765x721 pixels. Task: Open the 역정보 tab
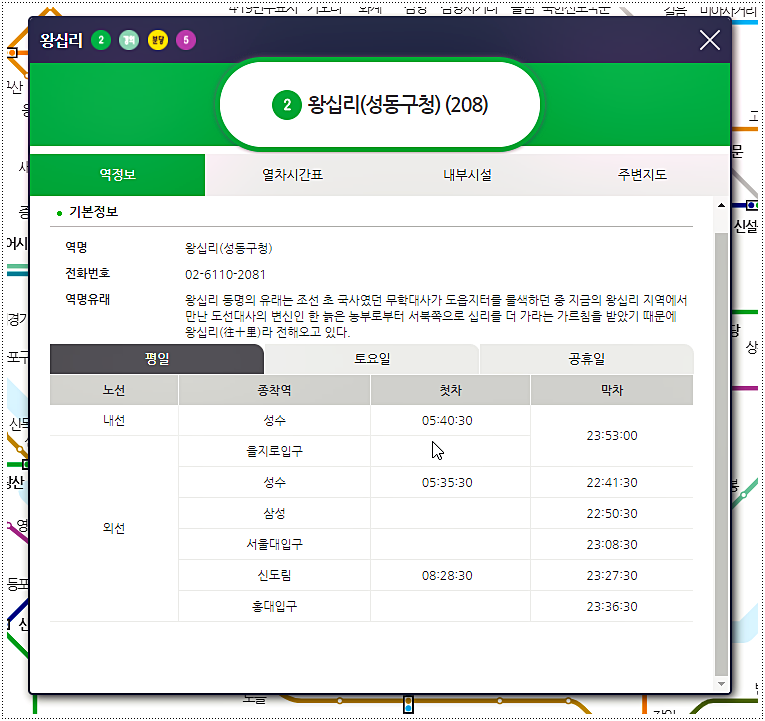pyautogui.click(x=118, y=175)
